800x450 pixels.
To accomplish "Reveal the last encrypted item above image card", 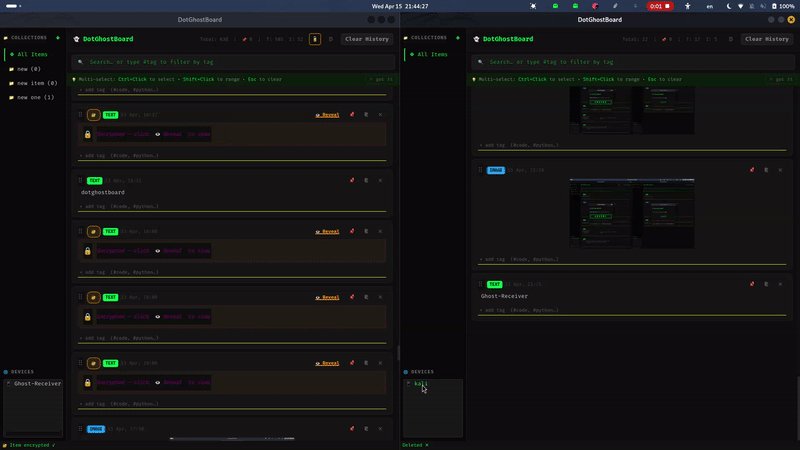I will click(x=327, y=363).
